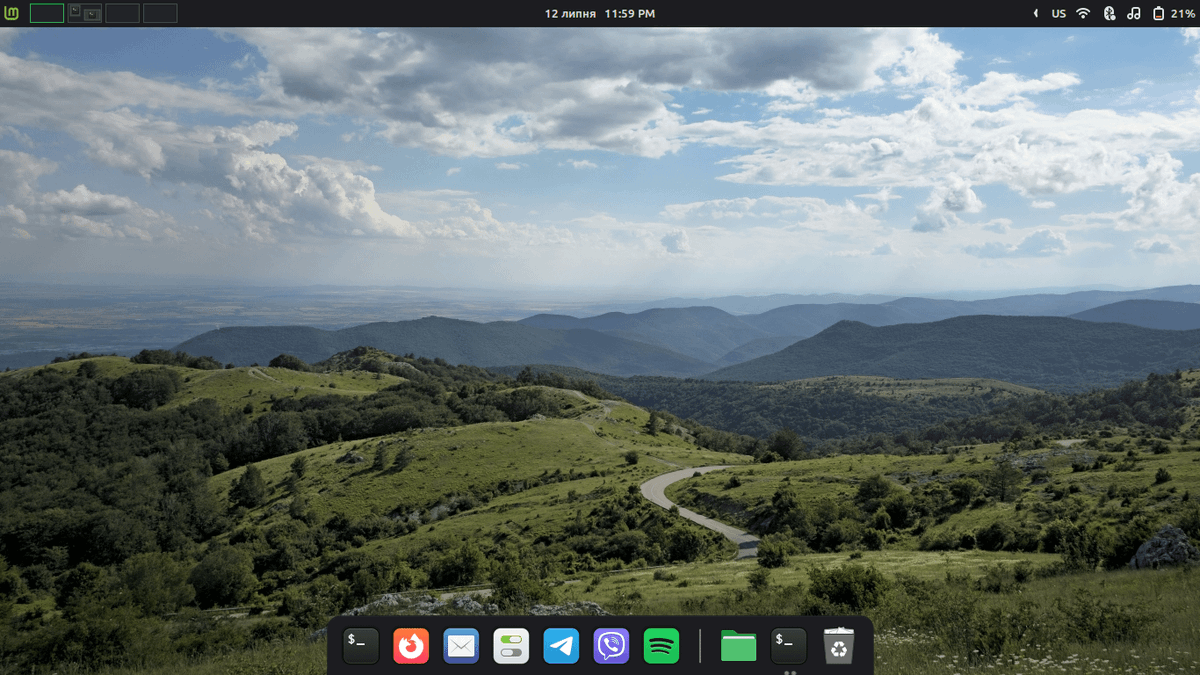The image size is (1200, 675).
Task: Launch Viber from the dock
Action: click(x=611, y=646)
